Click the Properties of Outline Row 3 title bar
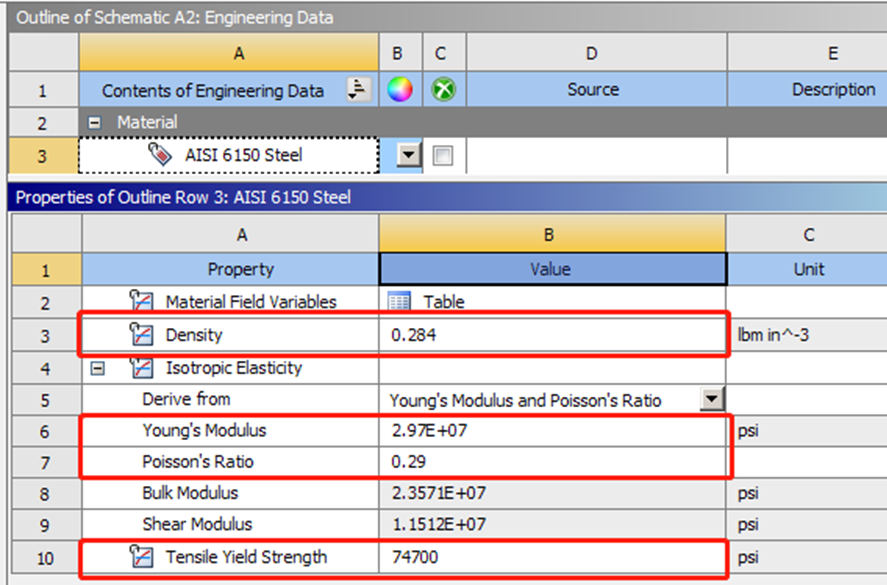Image resolution: width=887 pixels, height=585 pixels. pyautogui.click(x=447, y=197)
